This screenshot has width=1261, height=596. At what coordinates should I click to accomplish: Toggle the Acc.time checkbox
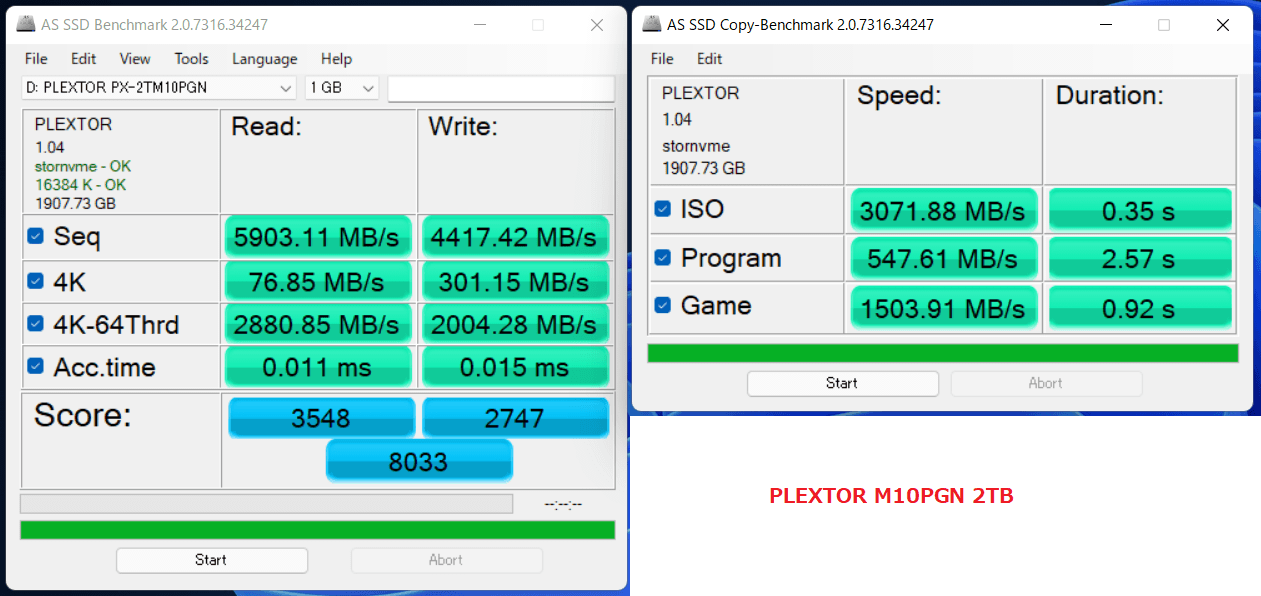click(36, 366)
